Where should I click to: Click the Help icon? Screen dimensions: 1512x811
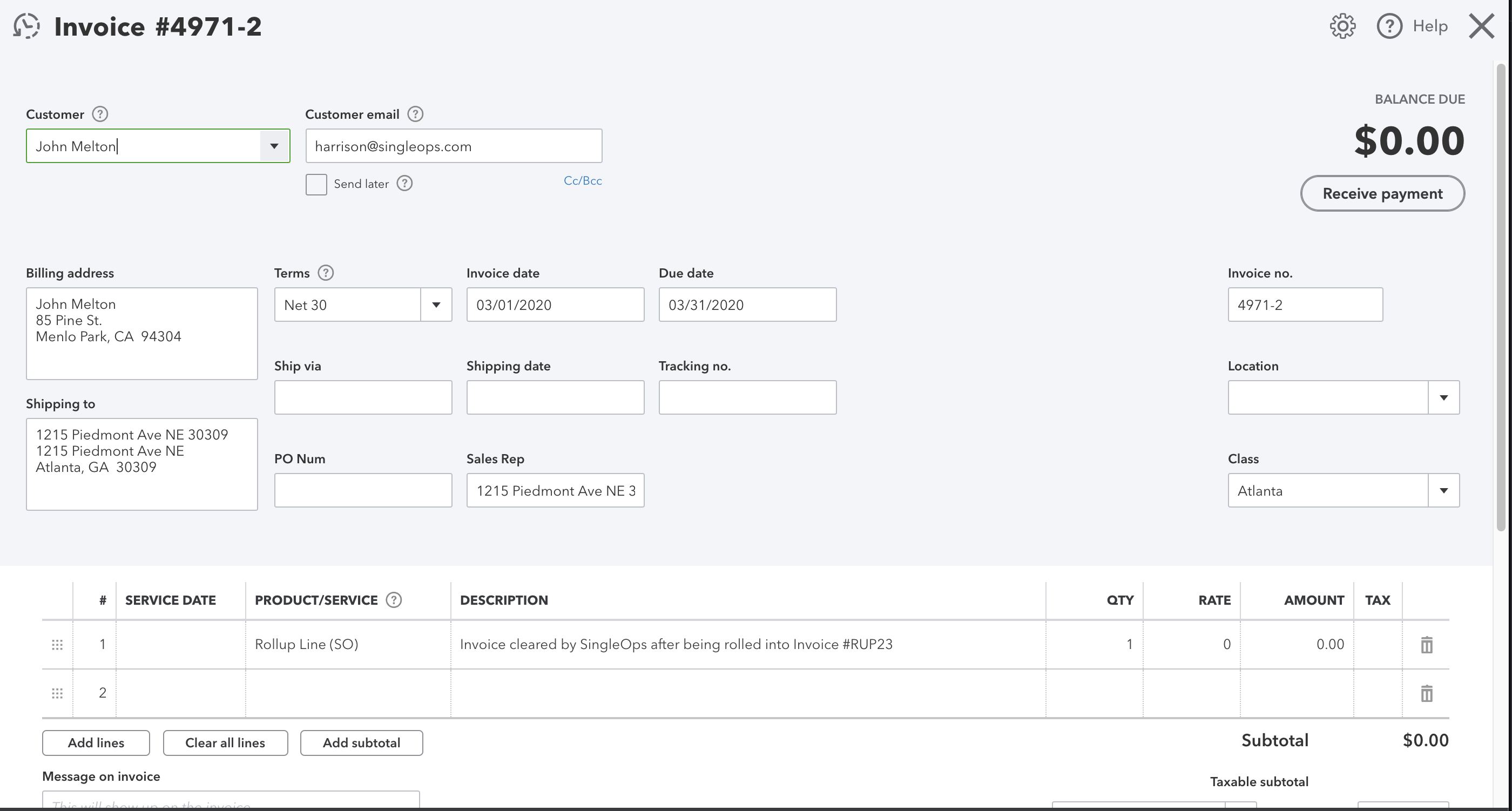point(1389,26)
